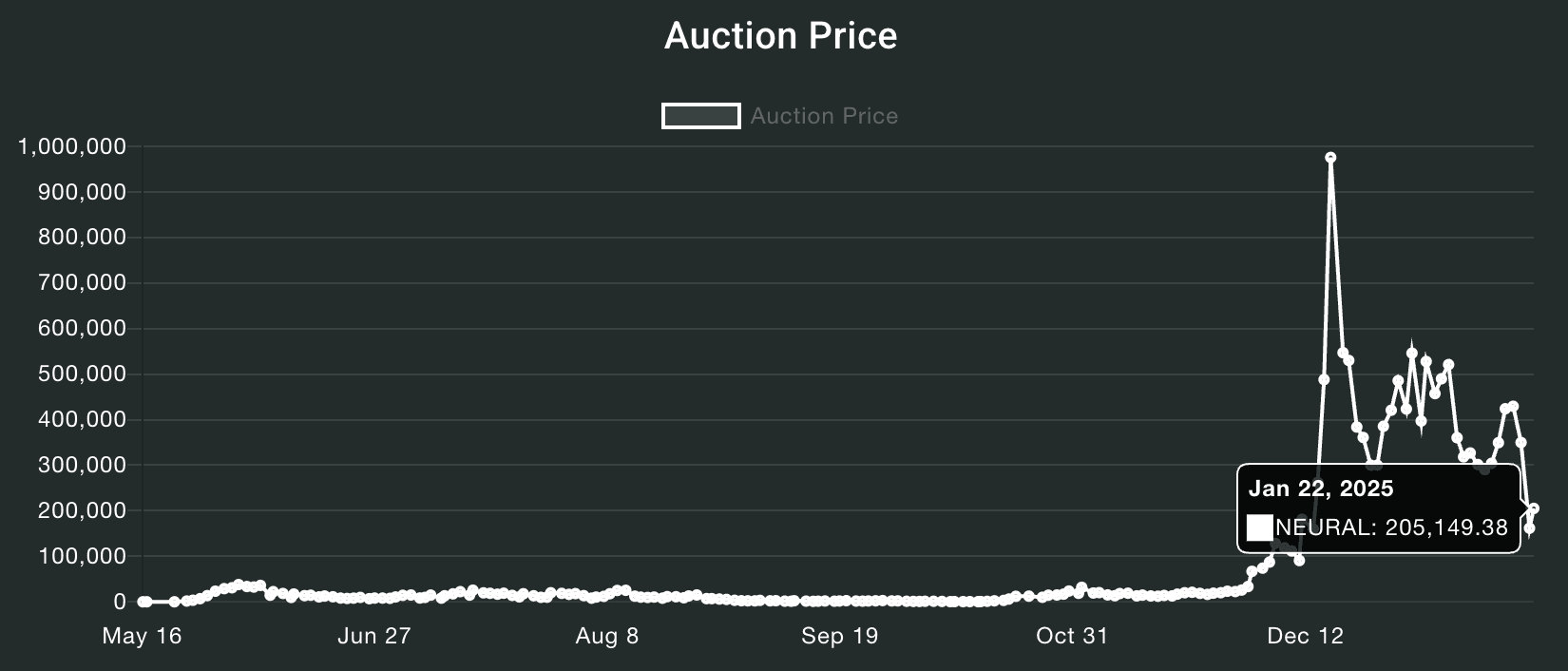1568x671 pixels.
Task: Click the NEURAL: 205,149.38 tooltip value
Action: (1391, 527)
